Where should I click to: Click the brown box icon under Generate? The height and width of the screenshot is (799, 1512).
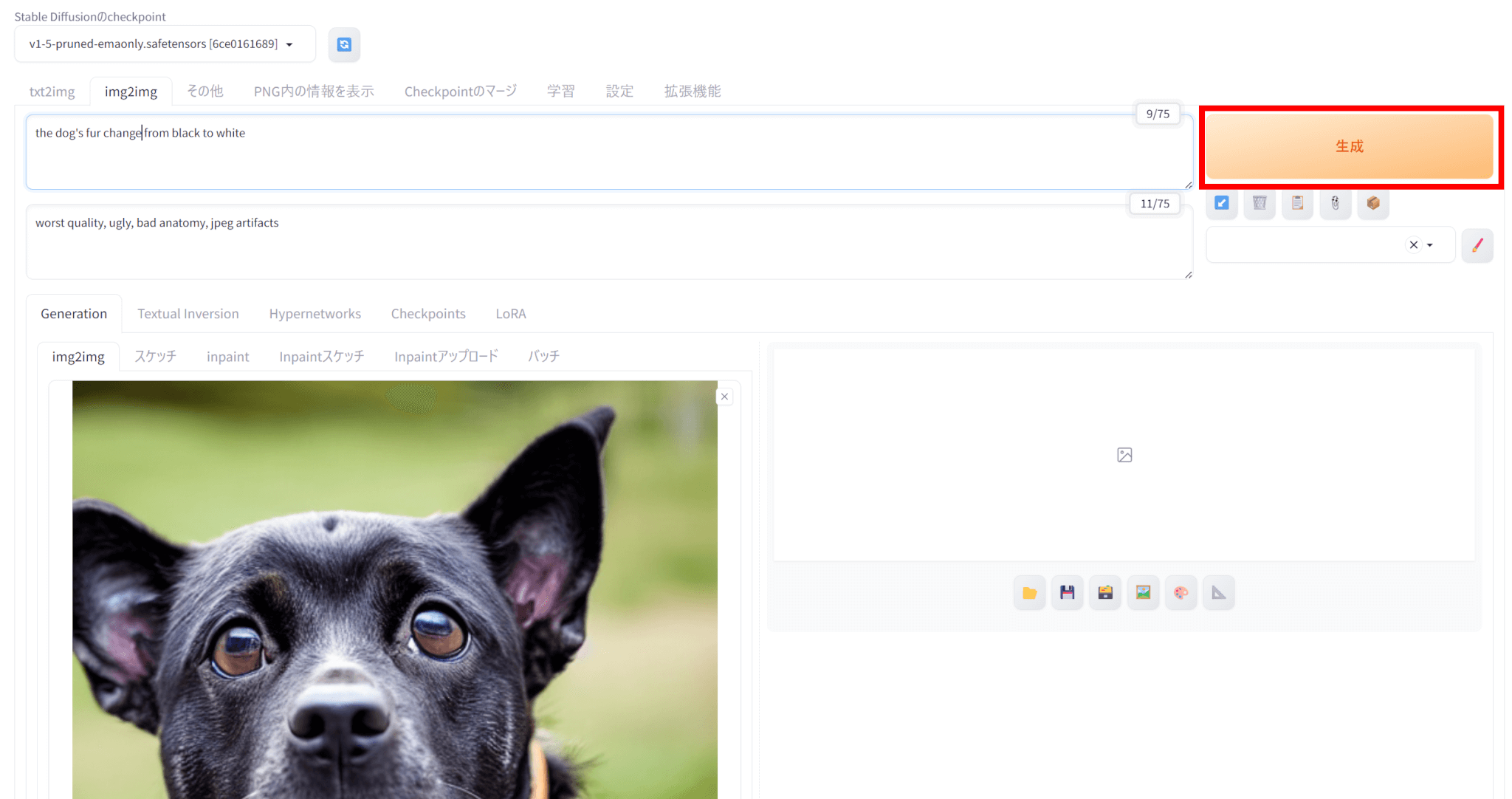[1373, 203]
